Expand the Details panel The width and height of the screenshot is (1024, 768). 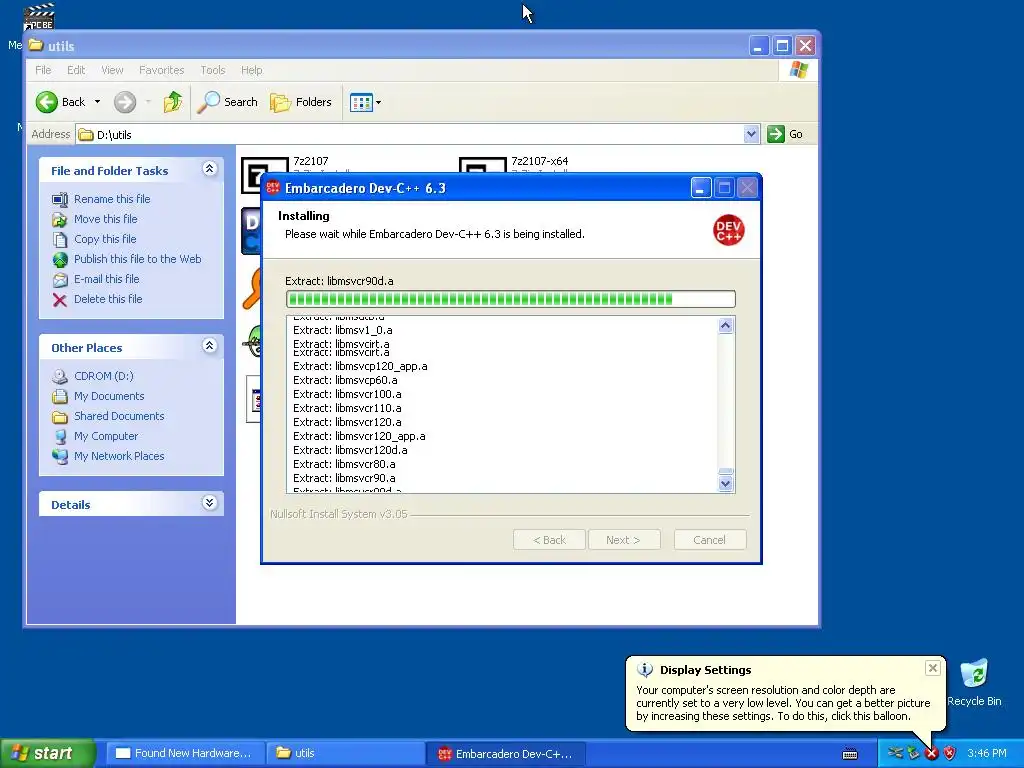[210, 503]
